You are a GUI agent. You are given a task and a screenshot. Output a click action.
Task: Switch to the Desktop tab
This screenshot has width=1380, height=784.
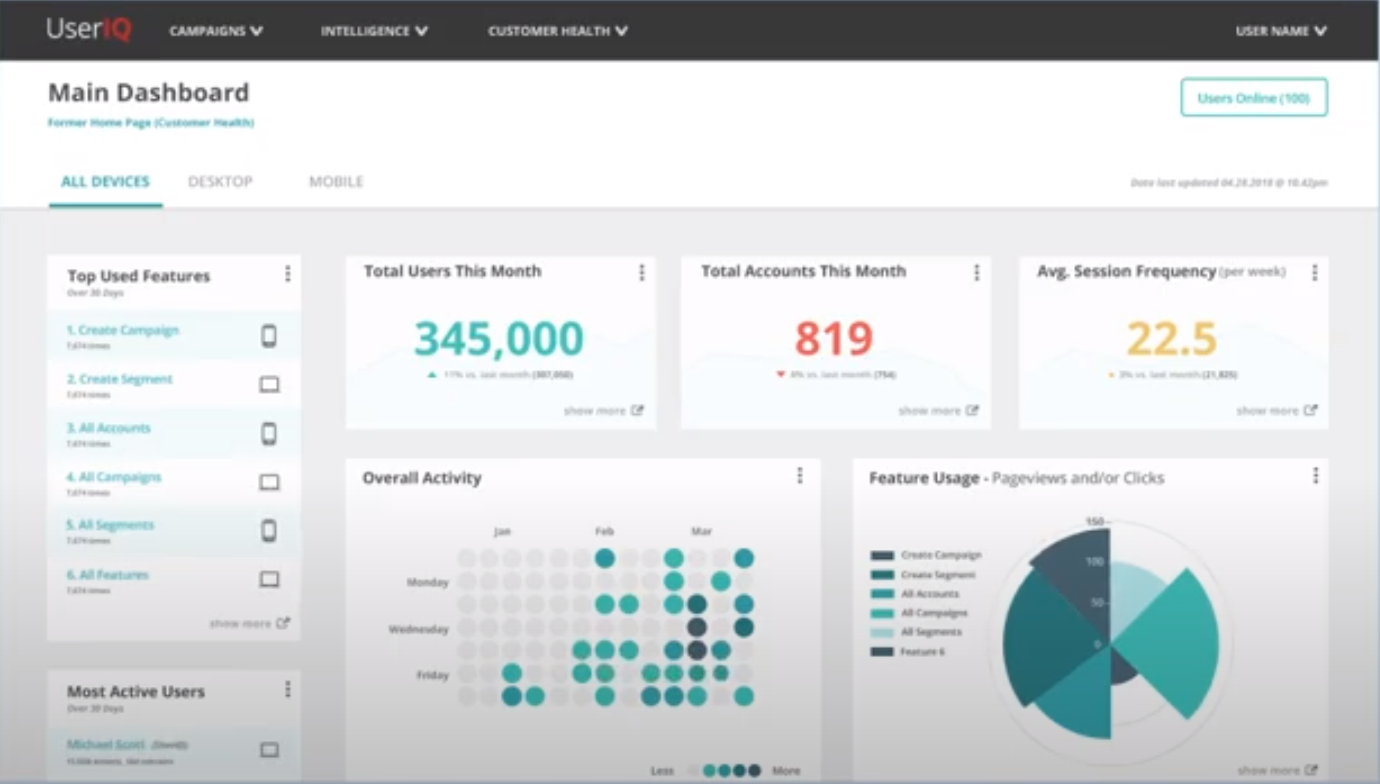point(220,182)
